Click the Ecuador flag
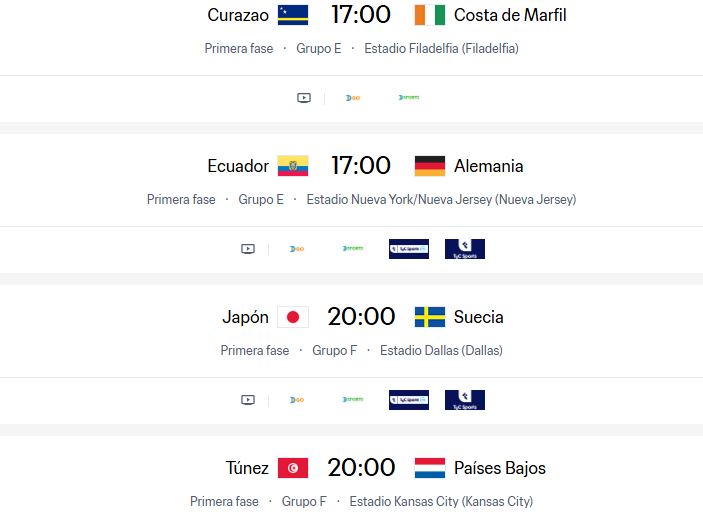703x514 pixels. [293, 166]
